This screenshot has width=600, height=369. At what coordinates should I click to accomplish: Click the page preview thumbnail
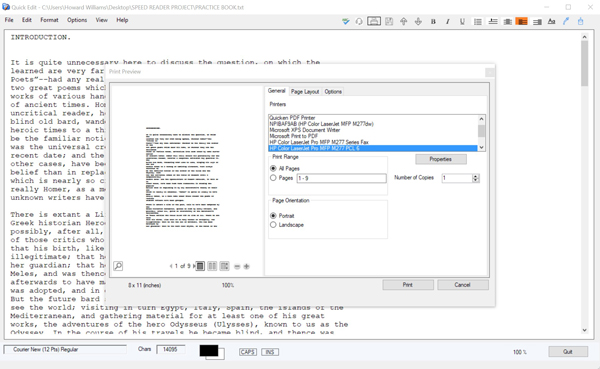tap(183, 177)
